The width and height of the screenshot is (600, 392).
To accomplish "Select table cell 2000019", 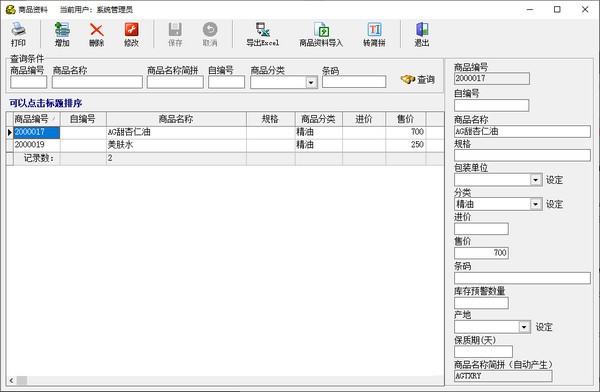I will tap(37, 145).
